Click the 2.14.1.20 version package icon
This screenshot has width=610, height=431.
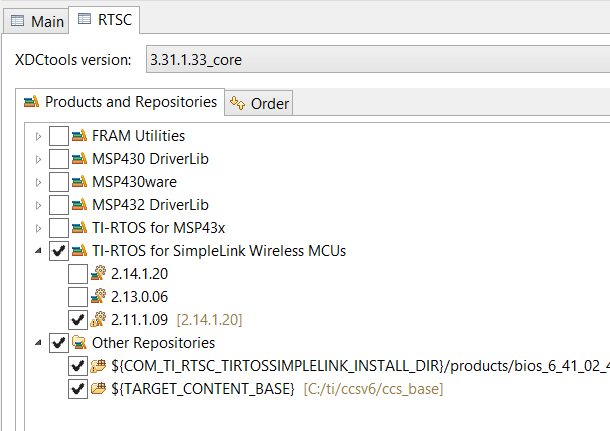[x=99, y=274]
